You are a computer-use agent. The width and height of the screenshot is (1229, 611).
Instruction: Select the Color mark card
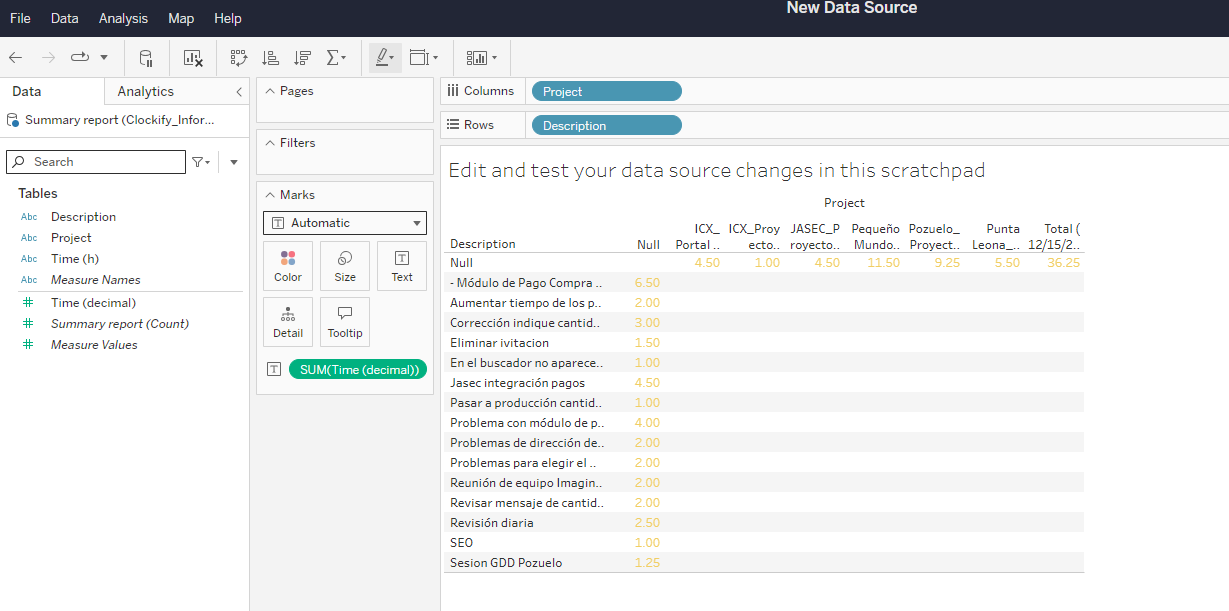pyautogui.click(x=287, y=264)
